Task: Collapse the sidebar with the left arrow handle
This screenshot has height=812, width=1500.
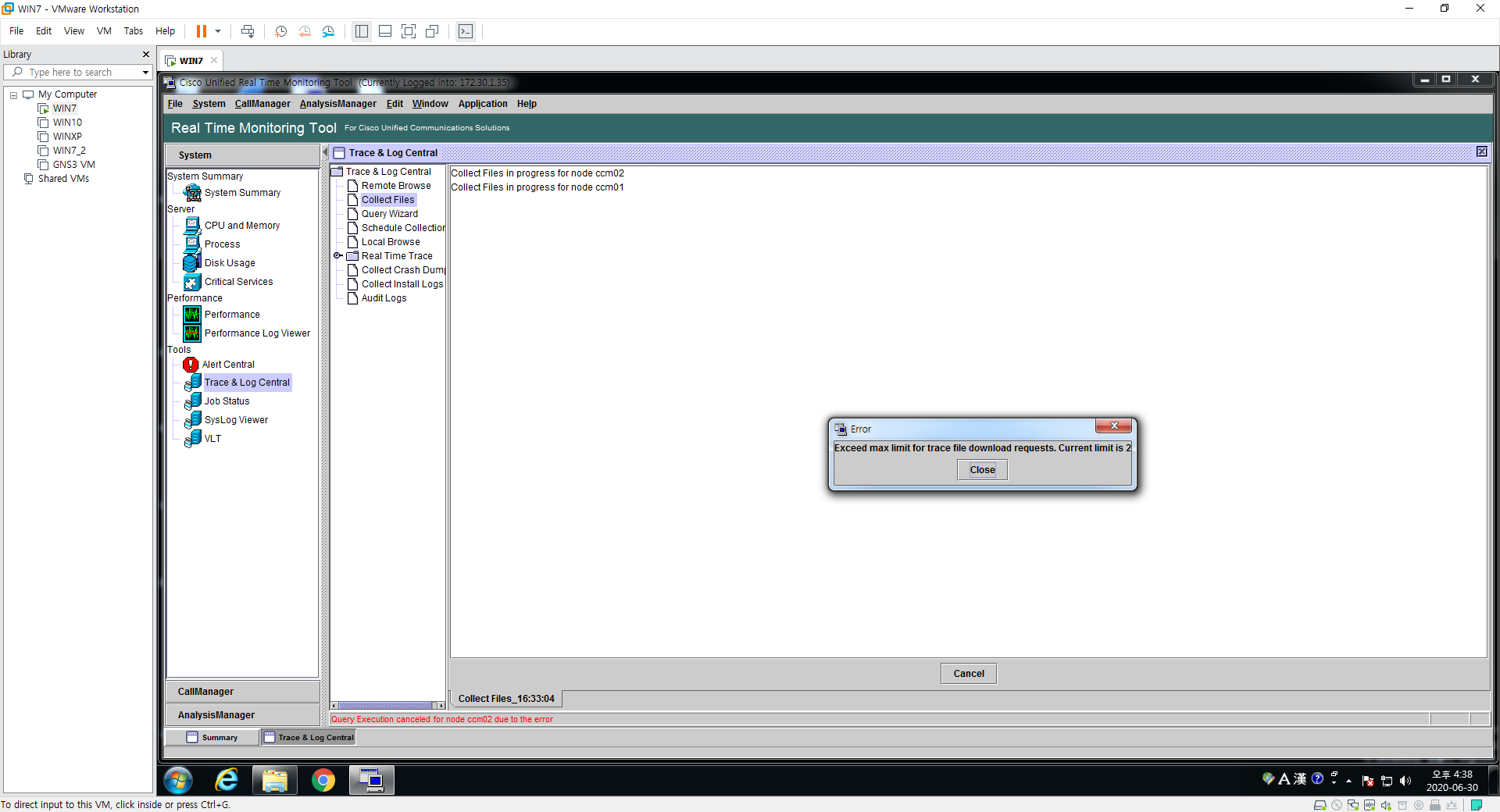Action: (x=325, y=152)
